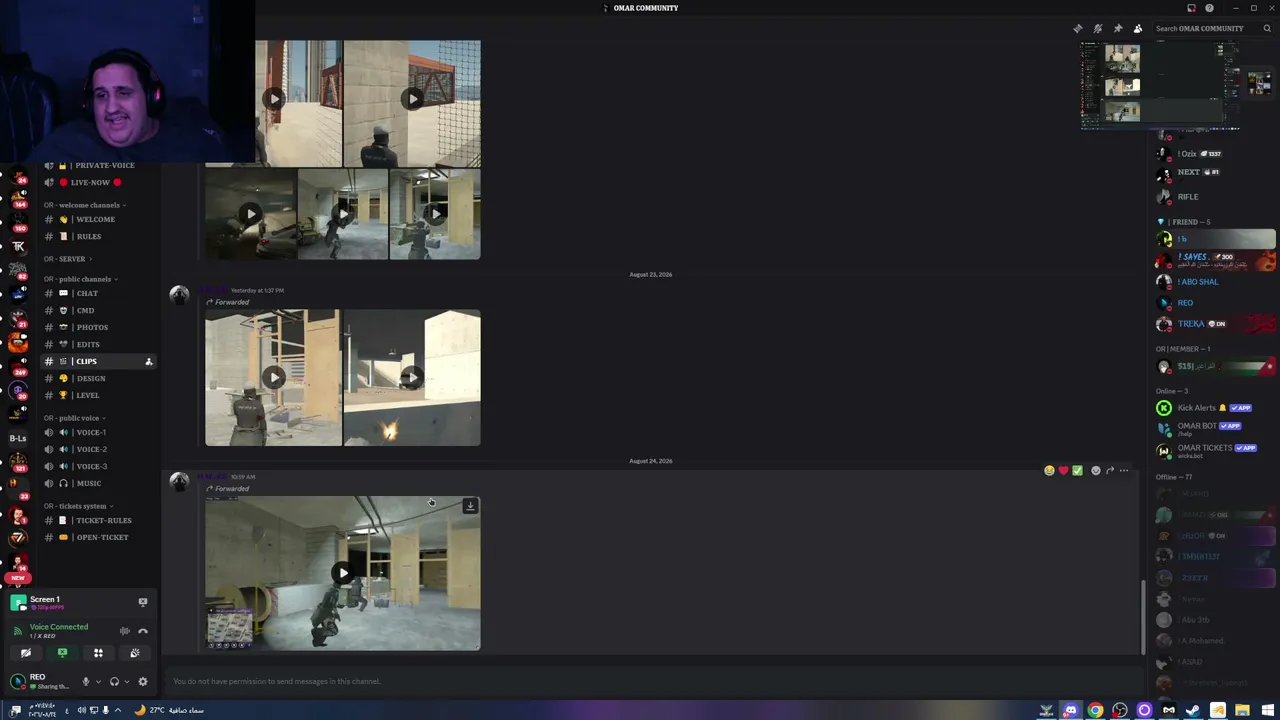Deafen with the headphones button
This screenshot has width=1280, height=720.
pos(114,682)
